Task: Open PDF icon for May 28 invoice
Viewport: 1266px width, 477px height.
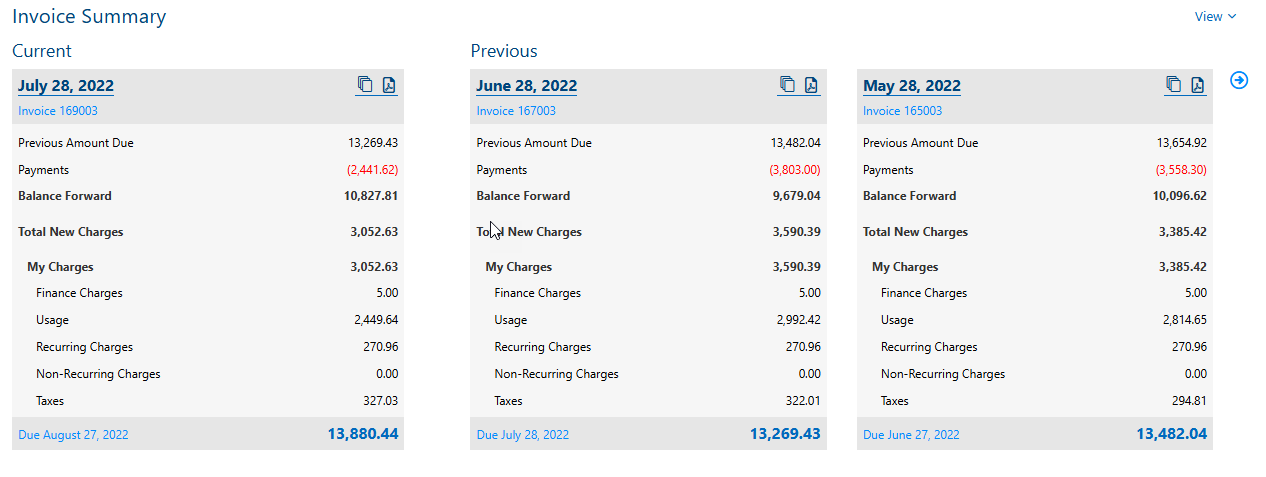Action: tap(1197, 85)
